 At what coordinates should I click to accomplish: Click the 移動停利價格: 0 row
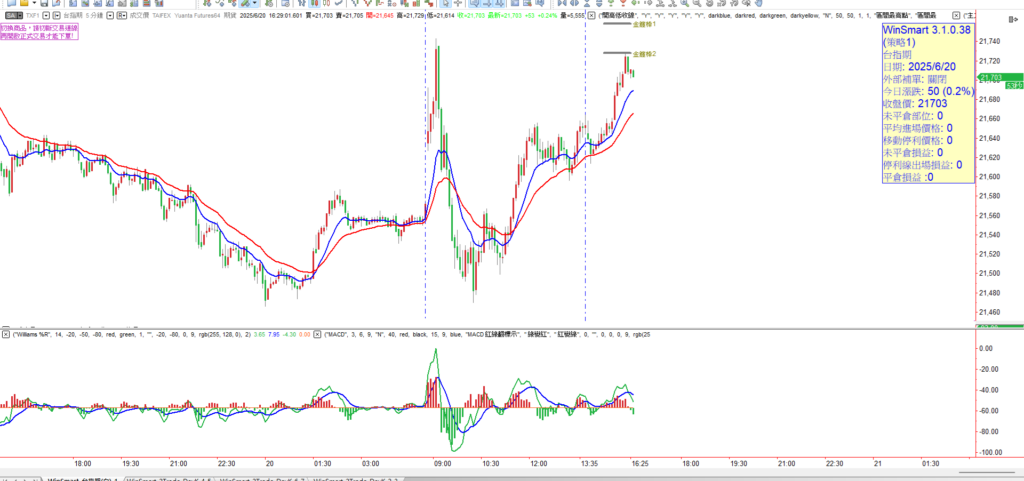(x=918, y=140)
